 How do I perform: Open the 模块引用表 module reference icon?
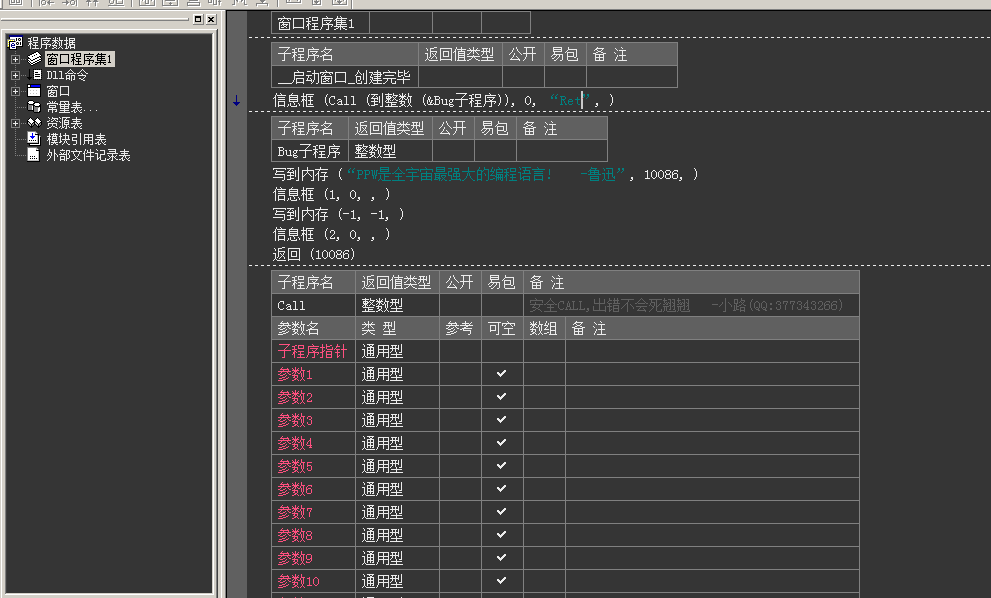34,139
